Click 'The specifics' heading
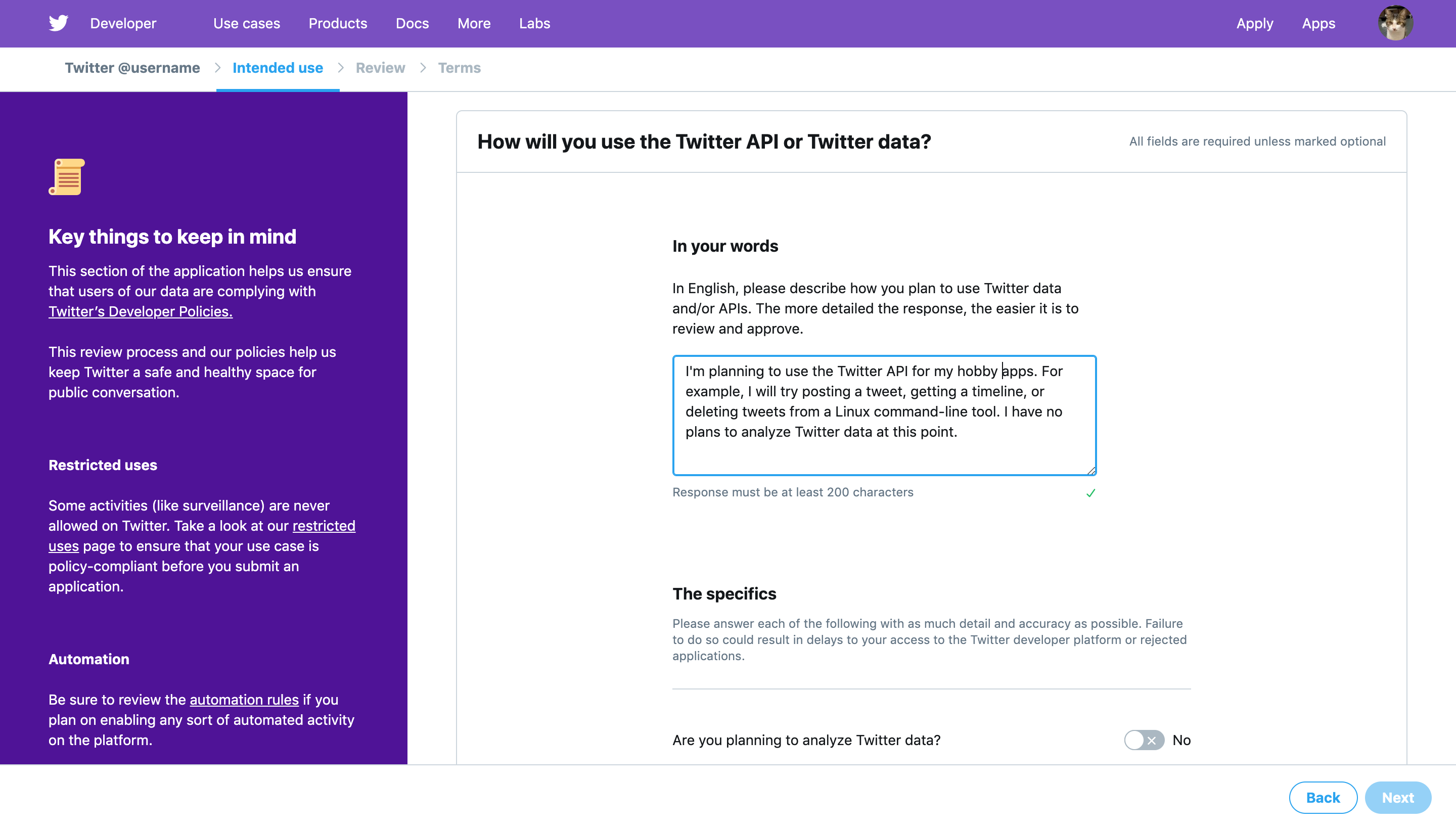 [x=724, y=594]
